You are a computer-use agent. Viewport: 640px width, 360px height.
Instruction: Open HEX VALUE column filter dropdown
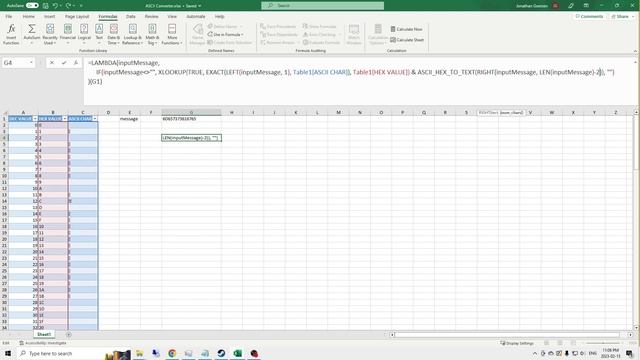click(64, 119)
